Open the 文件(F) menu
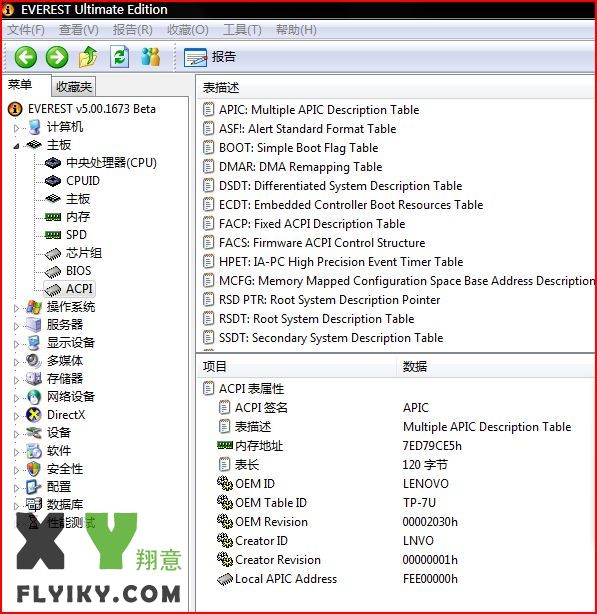The image size is (597, 614). tap(26, 30)
